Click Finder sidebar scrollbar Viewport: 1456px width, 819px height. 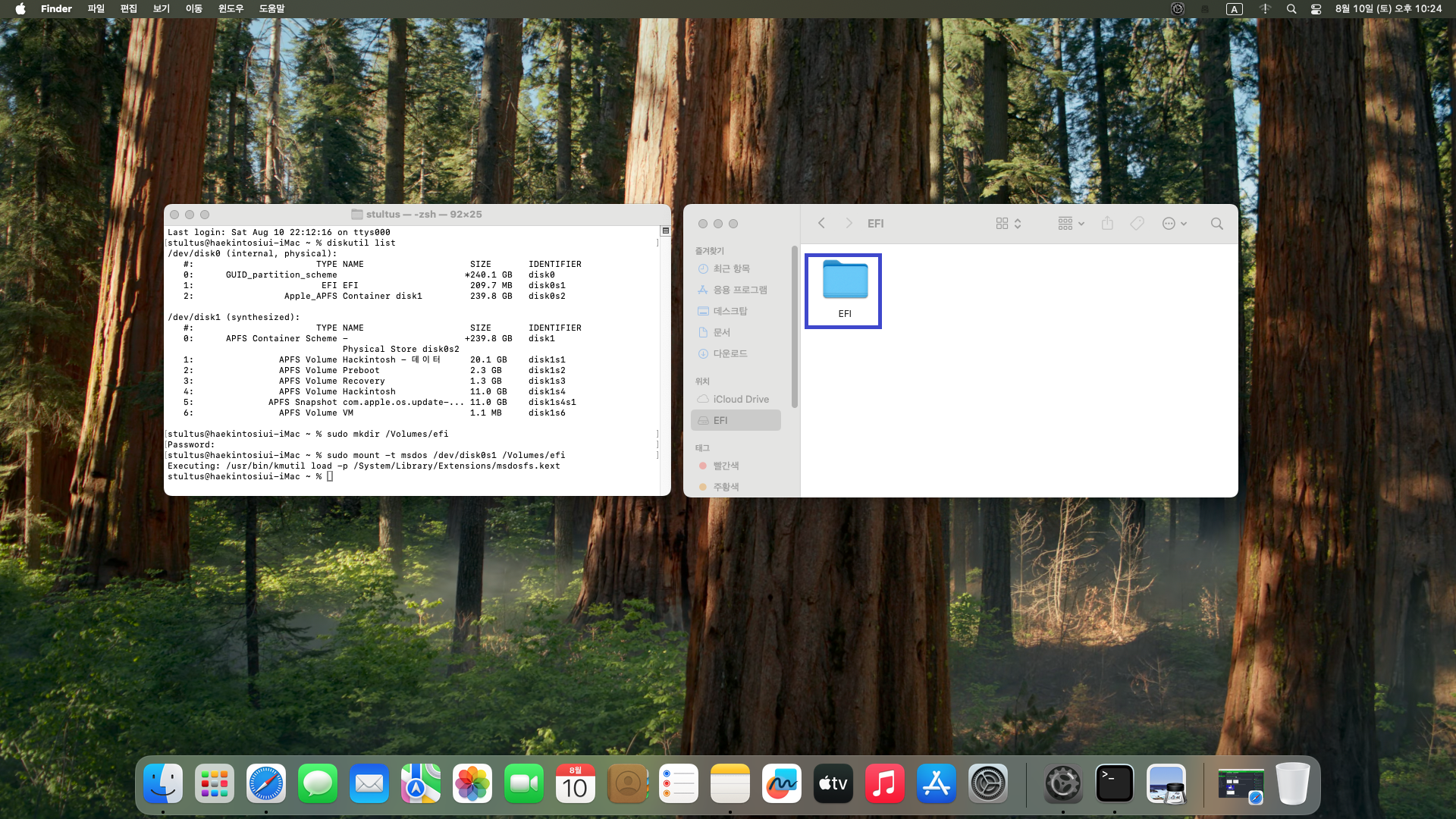pos(794,326)
